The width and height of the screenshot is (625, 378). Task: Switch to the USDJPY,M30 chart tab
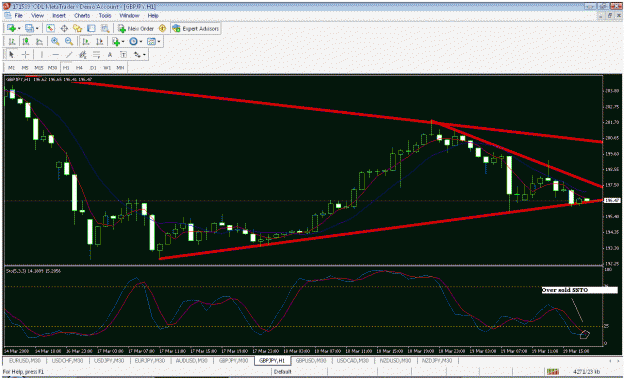(110, 361)
